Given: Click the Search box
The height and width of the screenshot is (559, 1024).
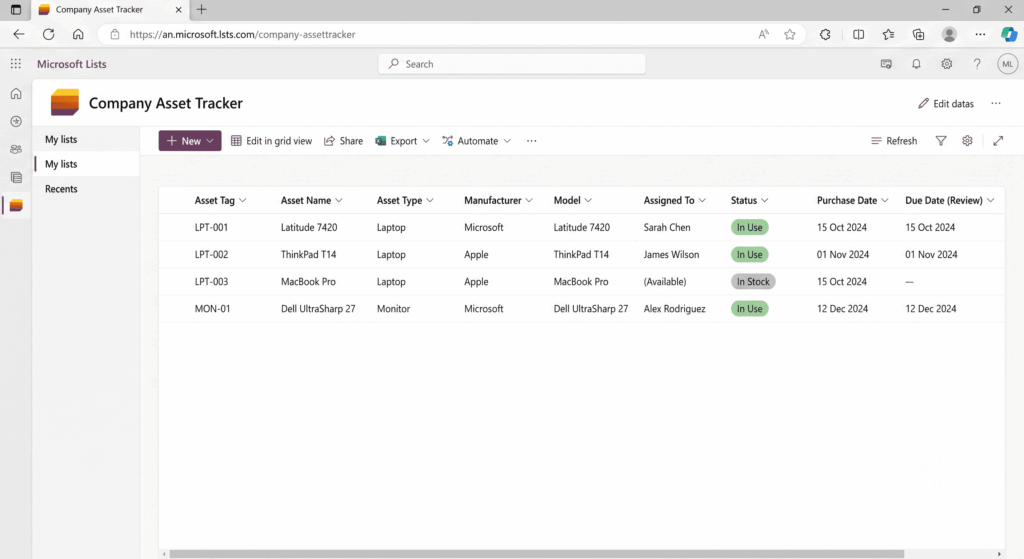Looking at the screenshot, I should tap(512, 64).
